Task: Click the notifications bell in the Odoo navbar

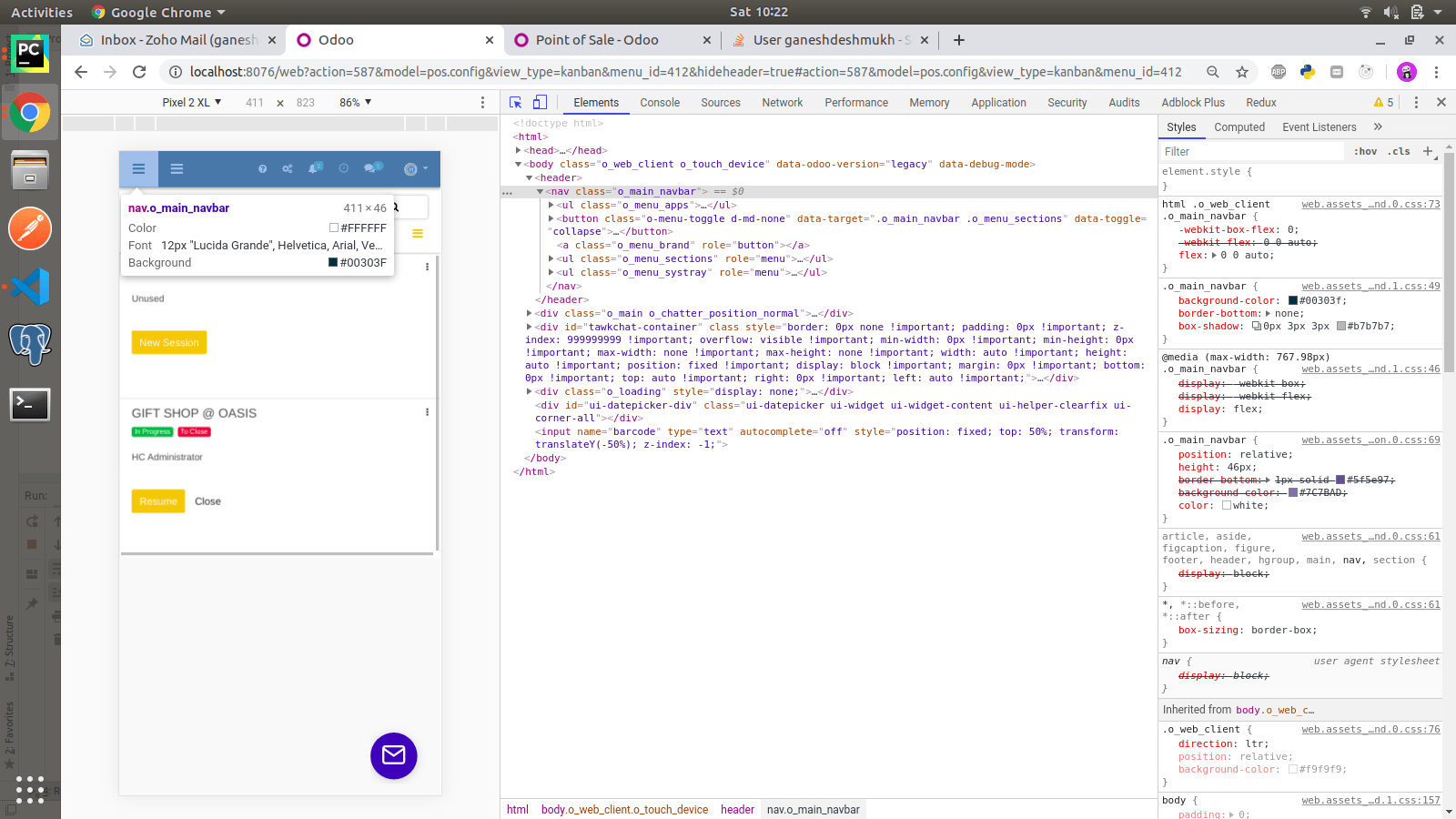Action: click(x=313, y=168)
